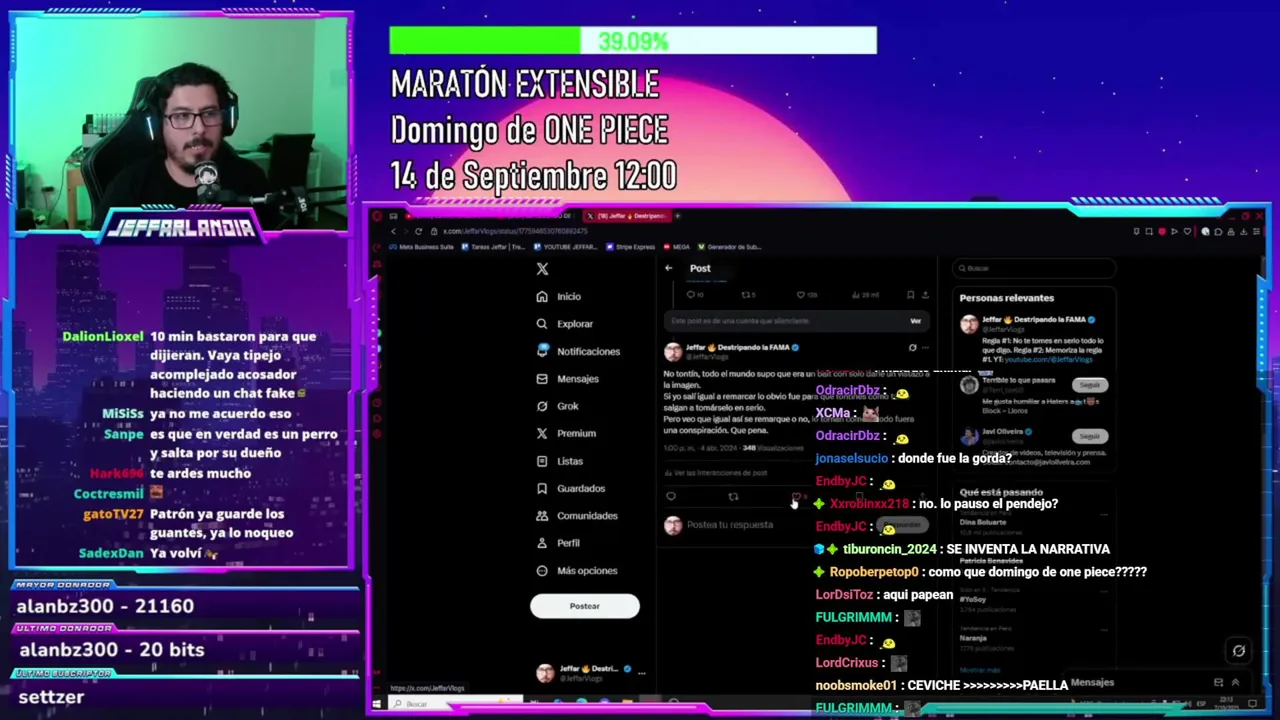Image resolution: width=1280 pixels, height=720 pixels.
Task: Click the Ver button on muted post notice
Action: 915,321
